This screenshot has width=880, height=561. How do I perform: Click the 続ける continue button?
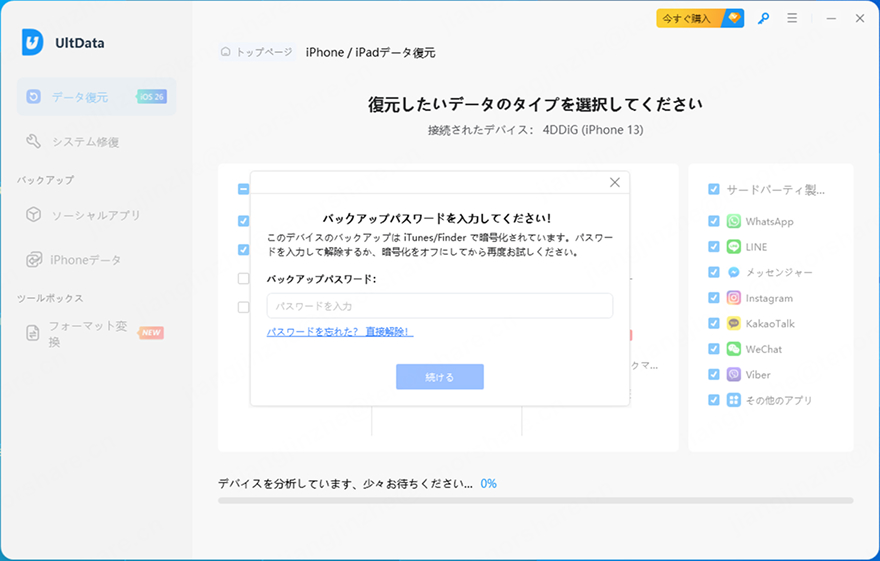(439, 377)
